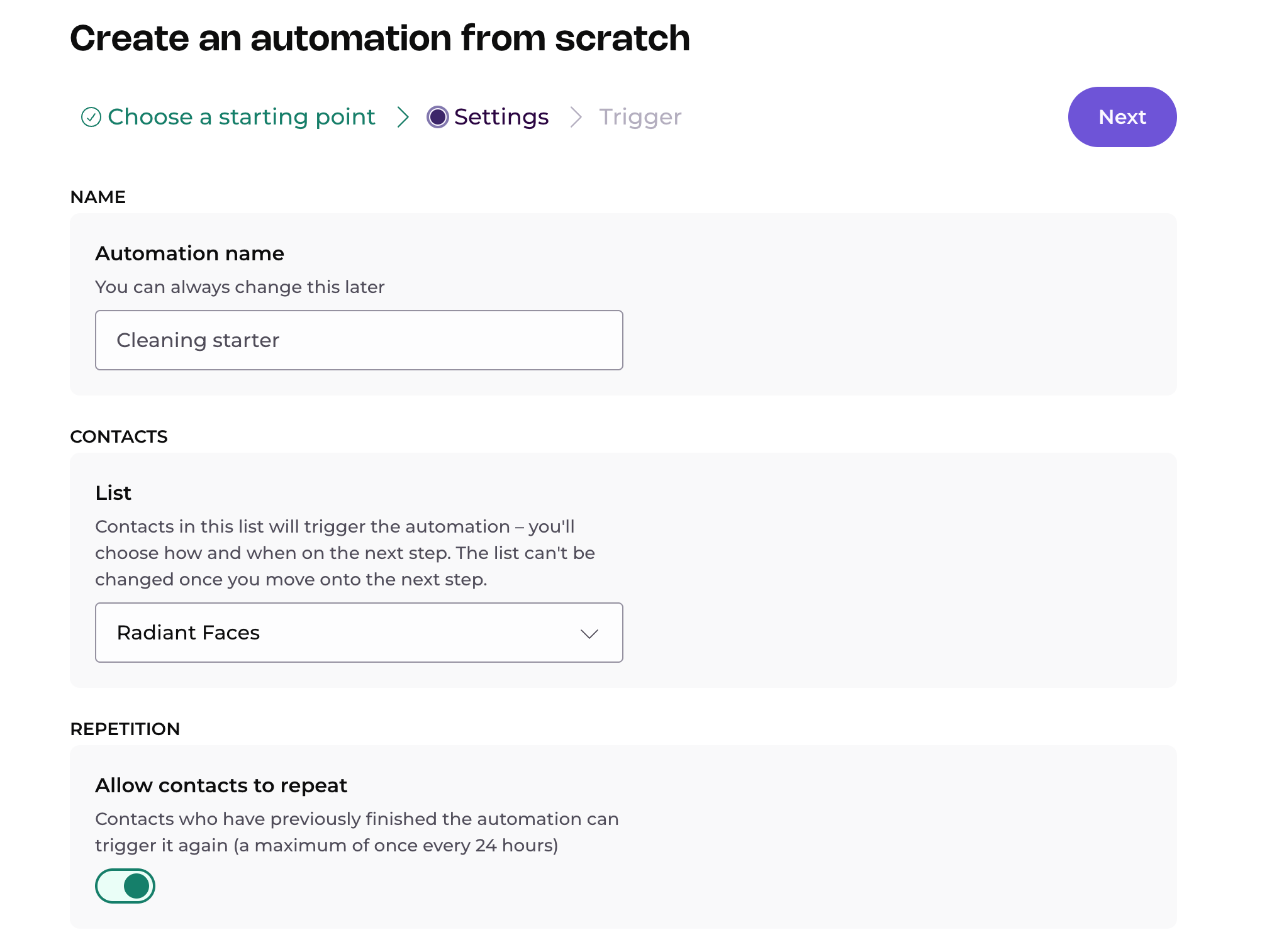The width and height of the screenshot is (1267, 952).
Task: Click the chevron arrow after Choose a starting point
Action: point(403,117)
